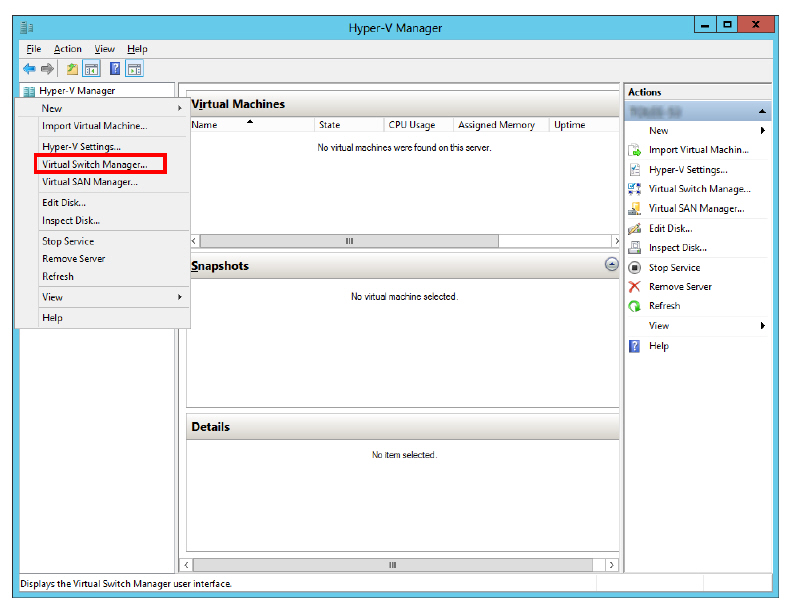The height and width of the screenshot is (613, 792).
Task: Collapse the server section in Actions pane
Action: coord(762,111)
